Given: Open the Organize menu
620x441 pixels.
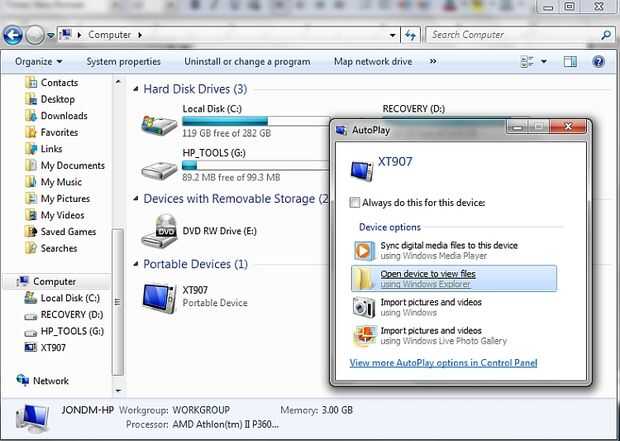Looking at the screenshot, I should [x=38, y=62].
